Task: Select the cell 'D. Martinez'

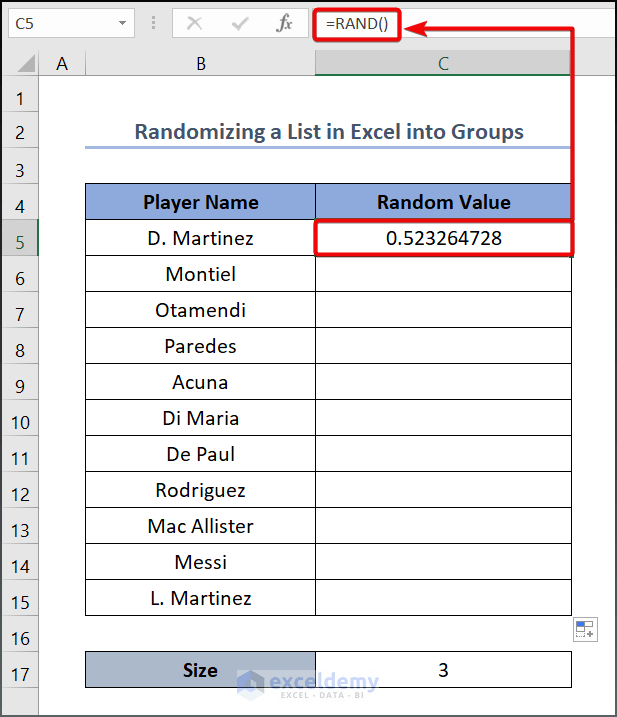Action: pyautogui.click(x=200, y=238)
